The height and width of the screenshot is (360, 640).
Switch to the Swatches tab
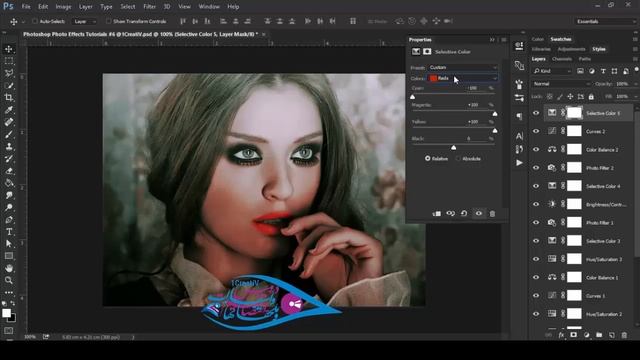(x=561, y=39)
